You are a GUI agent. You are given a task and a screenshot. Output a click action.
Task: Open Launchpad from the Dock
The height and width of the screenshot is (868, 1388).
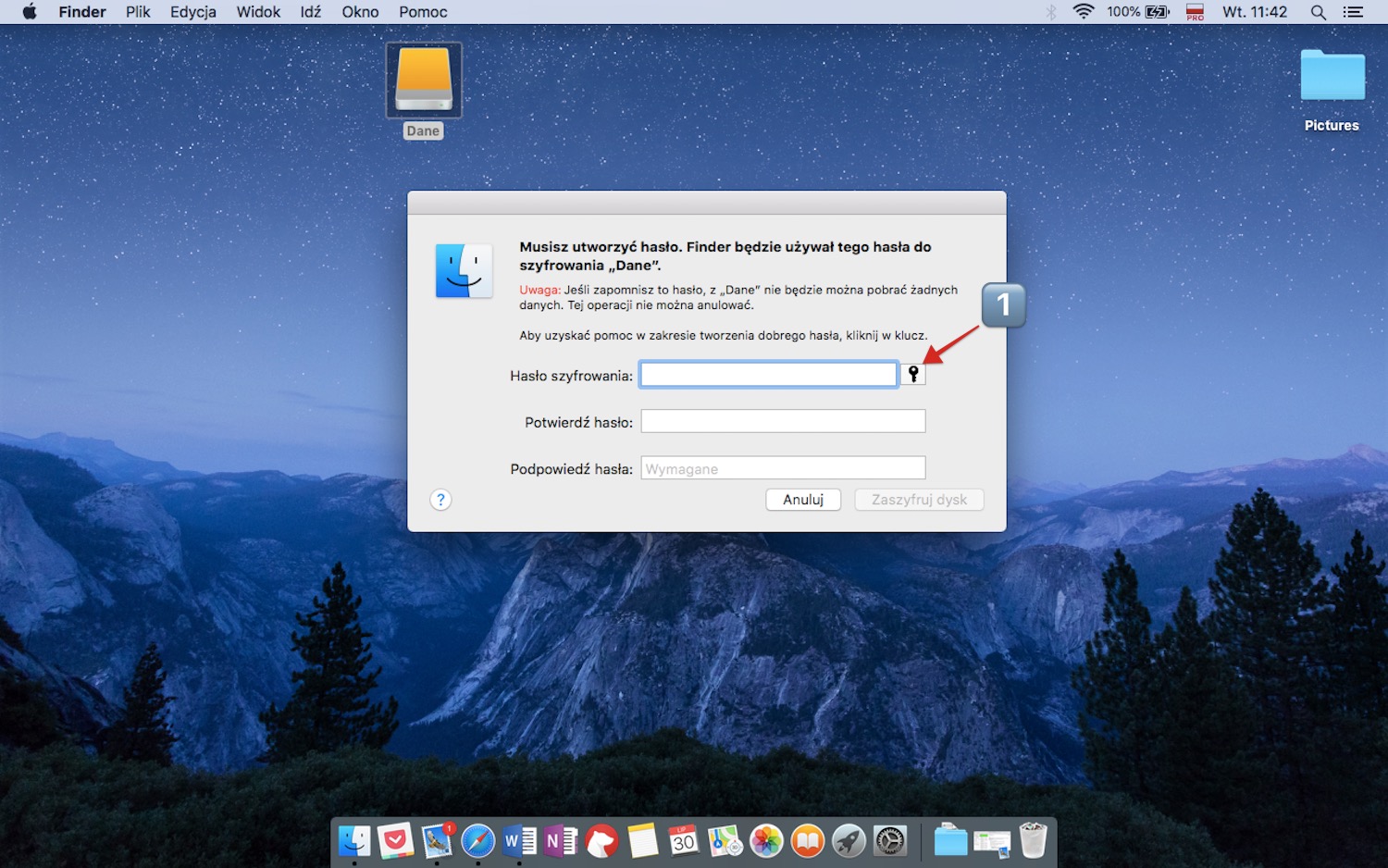click(849, 841)
